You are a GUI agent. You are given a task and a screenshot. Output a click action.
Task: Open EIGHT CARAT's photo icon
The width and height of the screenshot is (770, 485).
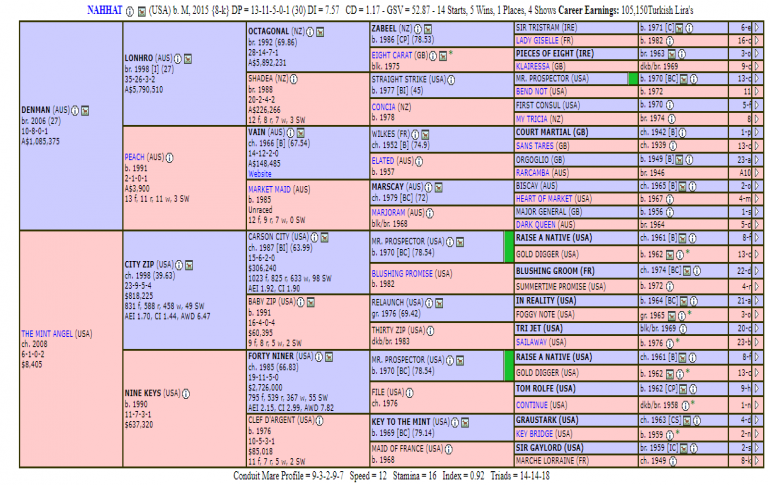point(442,56)
